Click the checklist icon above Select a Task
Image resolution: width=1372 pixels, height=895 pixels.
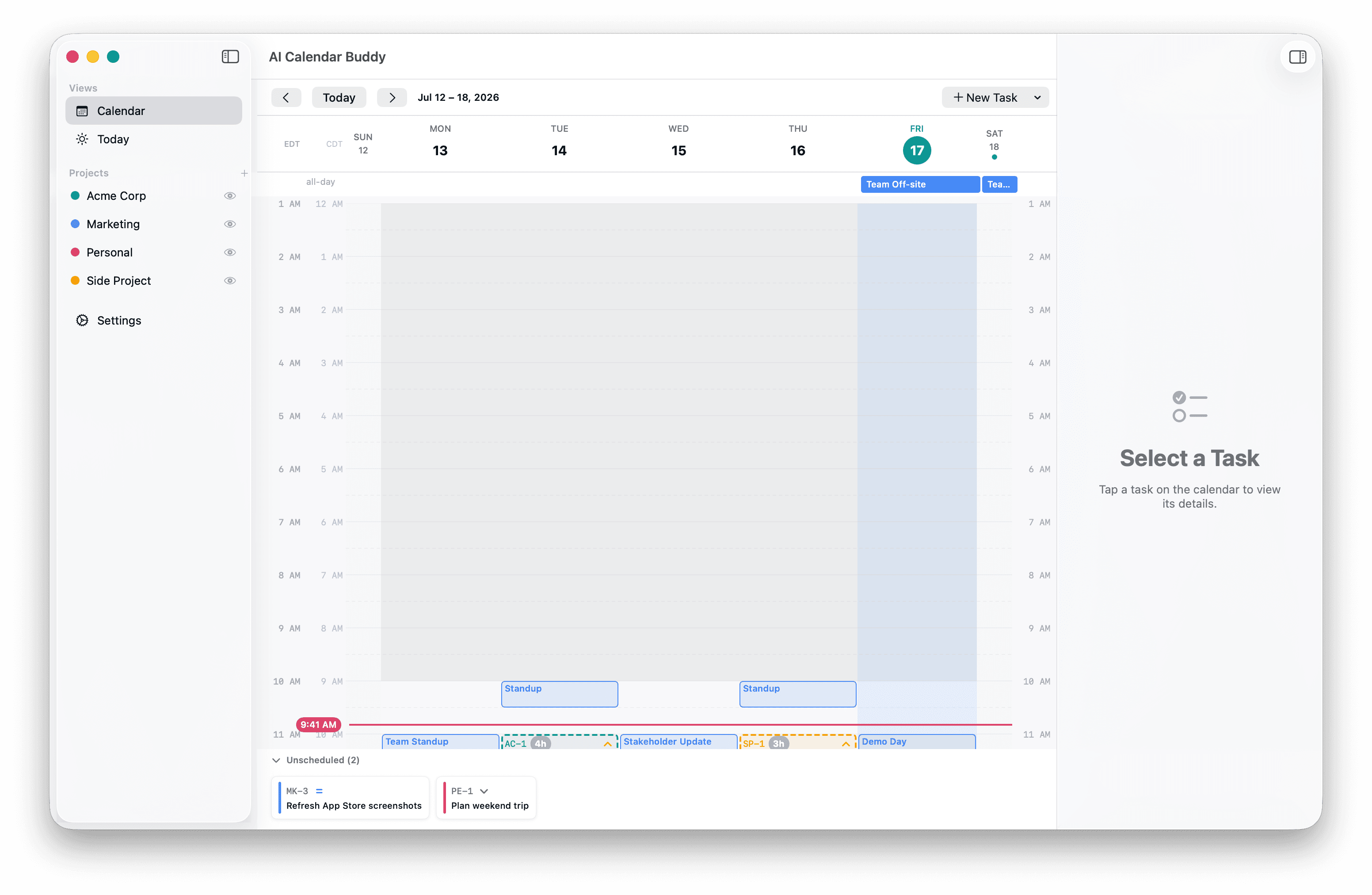pyautogui.click(x=1189, y=406)
